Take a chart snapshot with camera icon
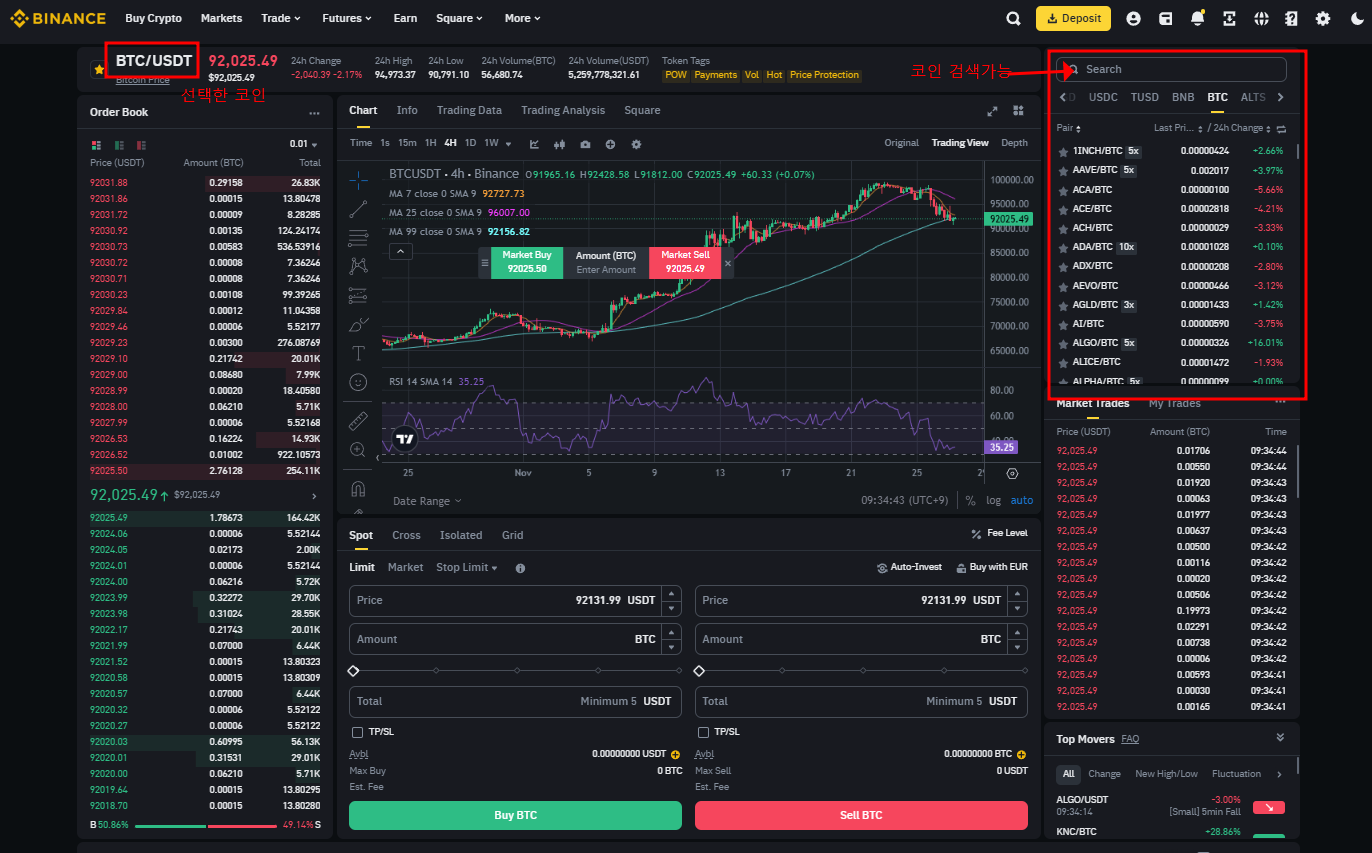The width and height of the screenshot is (1372, 853). [x=585, y=143]
